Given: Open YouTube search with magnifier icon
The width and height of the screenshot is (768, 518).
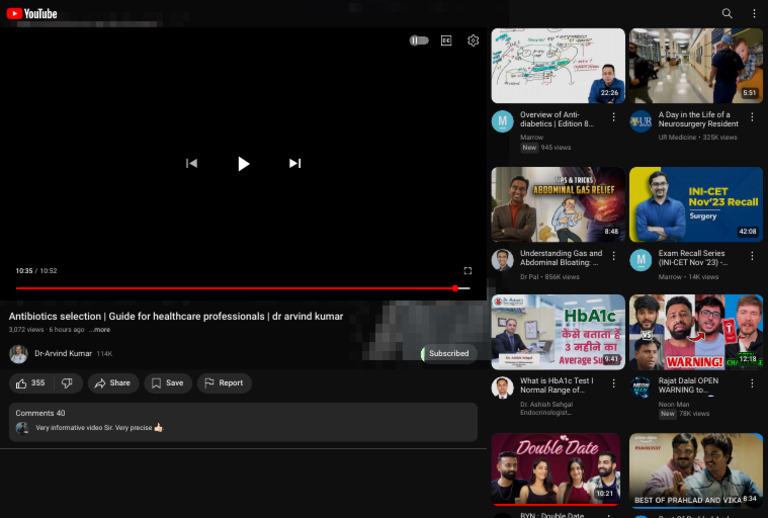Looking at the screenshot, I should pyautogui.click(x=727, y=13).
